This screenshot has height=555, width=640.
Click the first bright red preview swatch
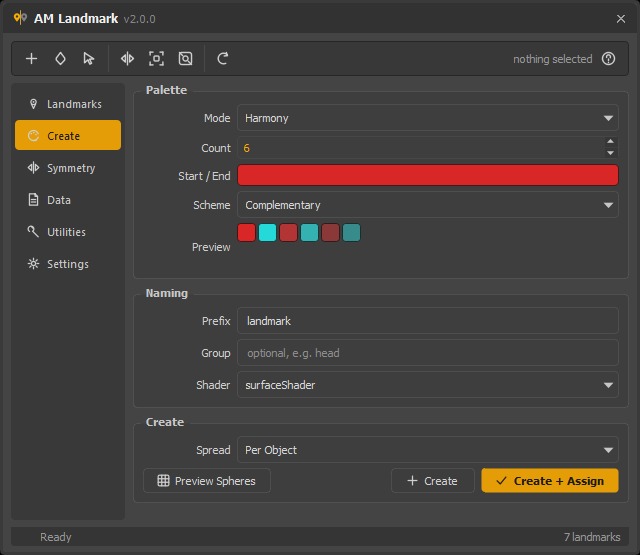[247, 233]
